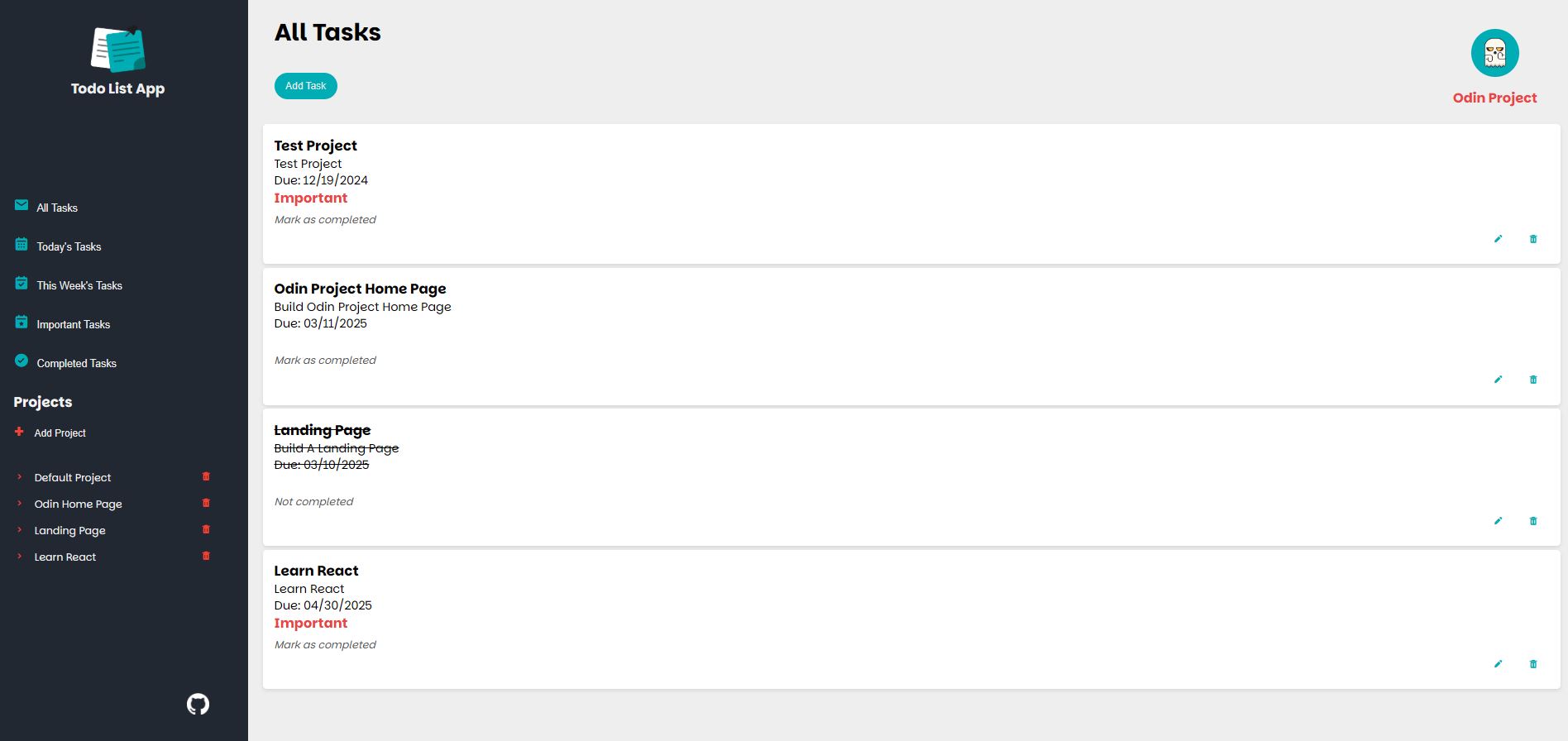The width and height of the screenshot is (1568, 741).
Task: Open Completed Tasks view
Action: (x=76, y=363)
